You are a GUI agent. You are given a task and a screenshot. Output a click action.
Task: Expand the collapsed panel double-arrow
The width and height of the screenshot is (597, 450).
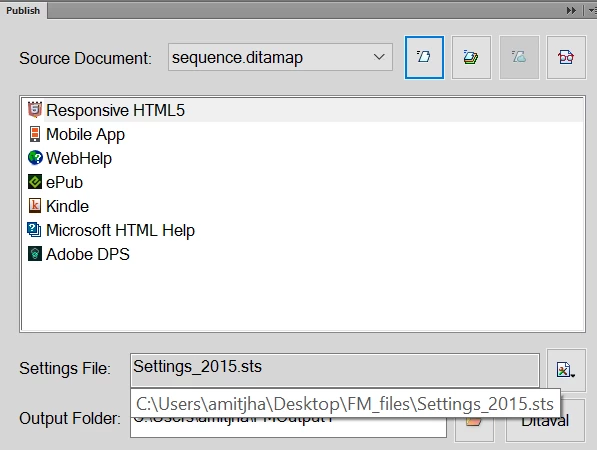coord(571,10)
